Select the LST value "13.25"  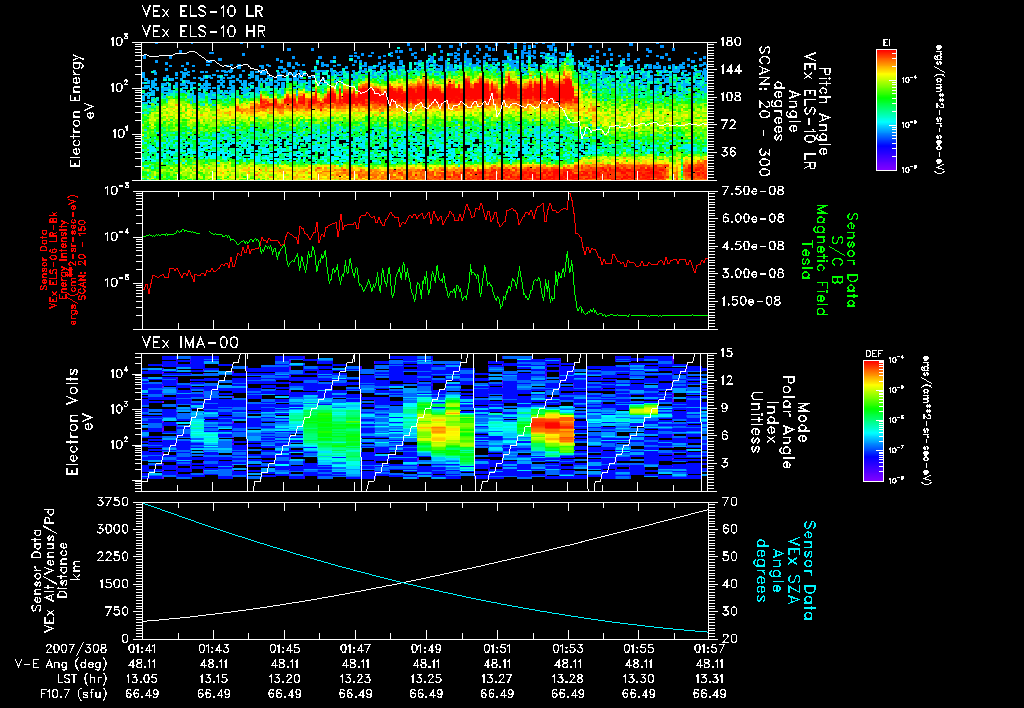[x=426, y=679]
